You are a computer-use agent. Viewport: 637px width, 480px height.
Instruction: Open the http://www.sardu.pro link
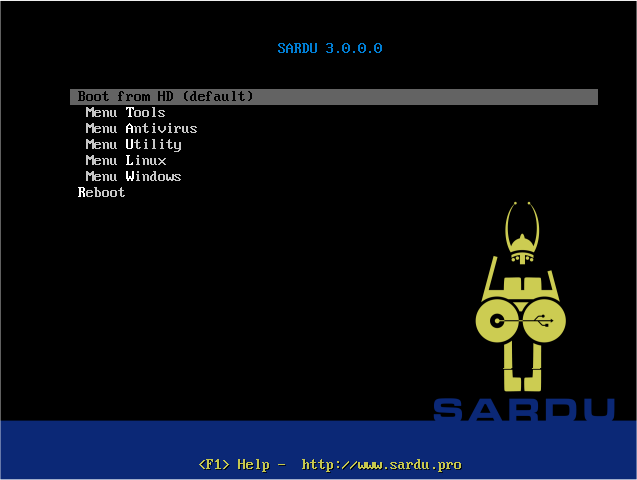[381, 465]
